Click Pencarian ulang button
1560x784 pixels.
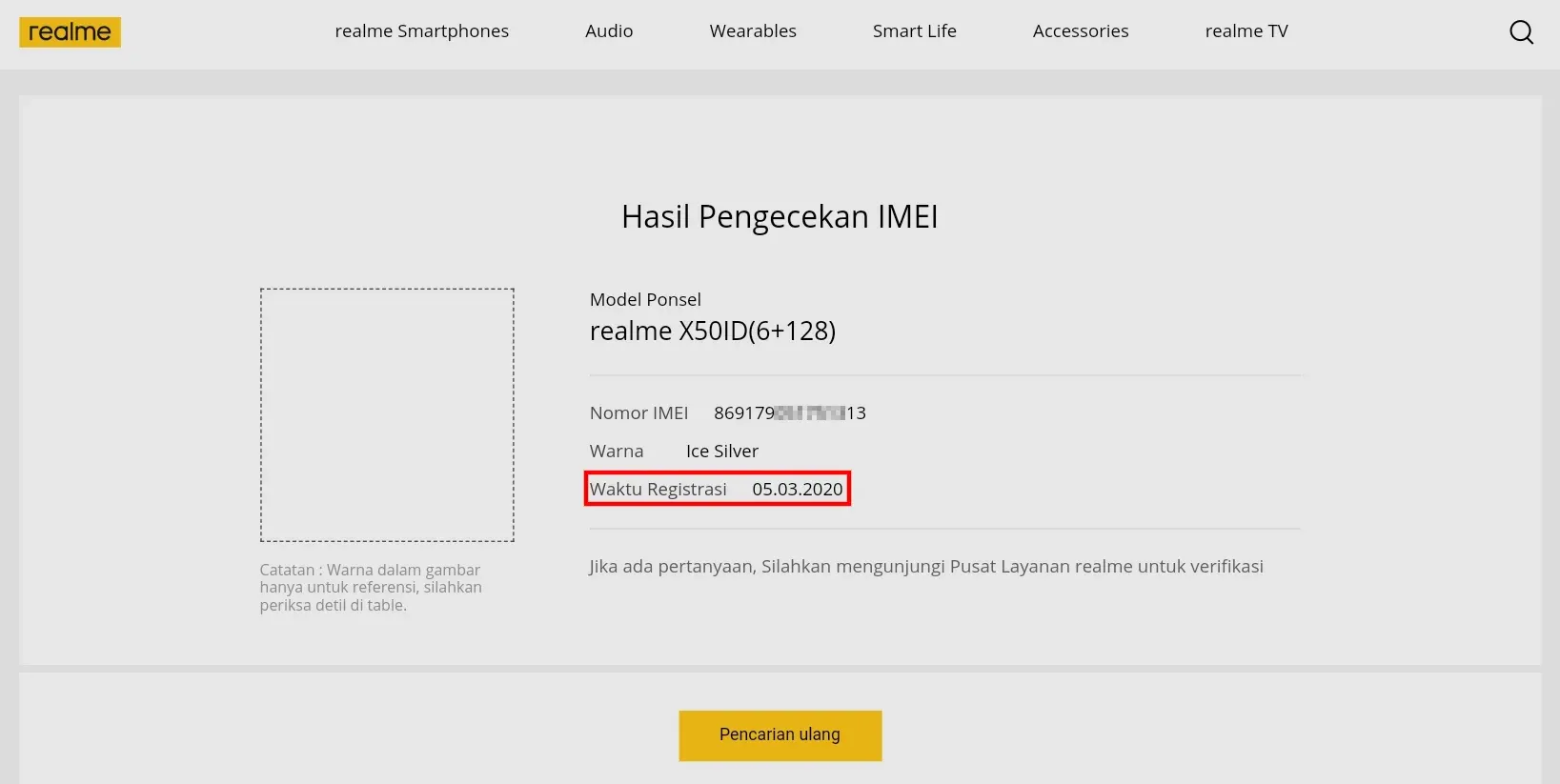pyautogui.click(x=780, y=735)
